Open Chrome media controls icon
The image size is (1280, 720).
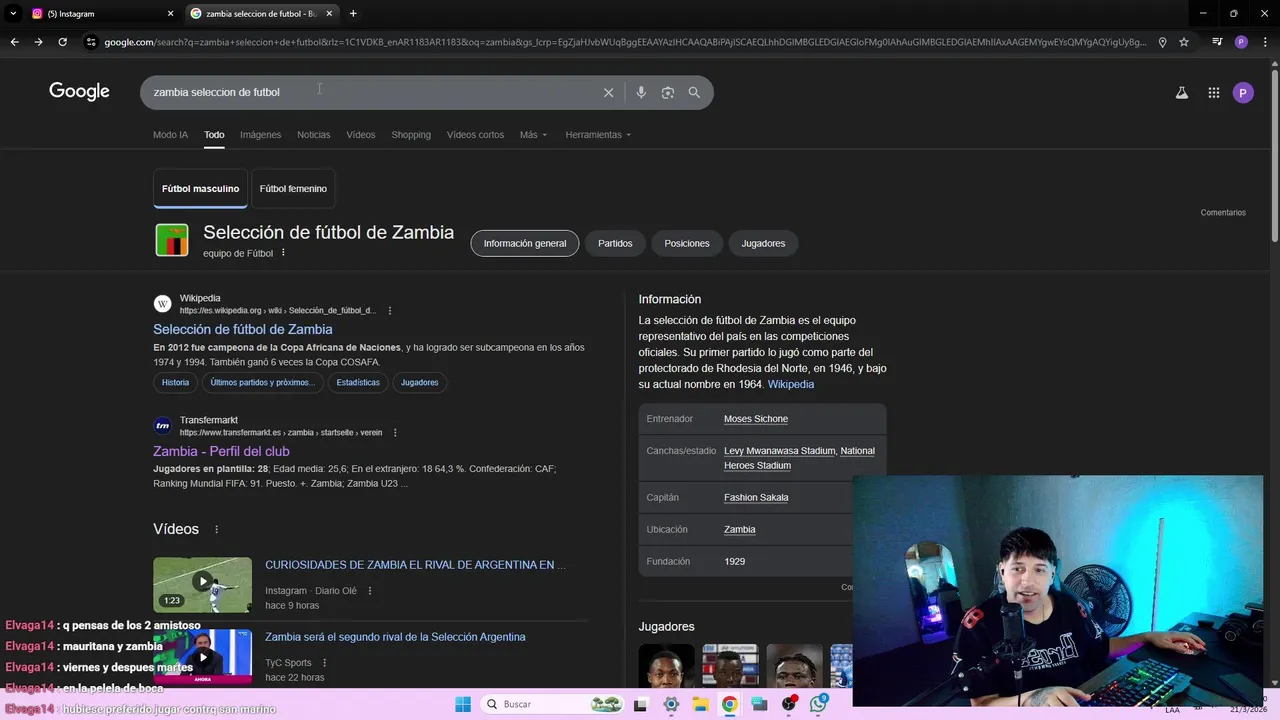coord(1217,42)
